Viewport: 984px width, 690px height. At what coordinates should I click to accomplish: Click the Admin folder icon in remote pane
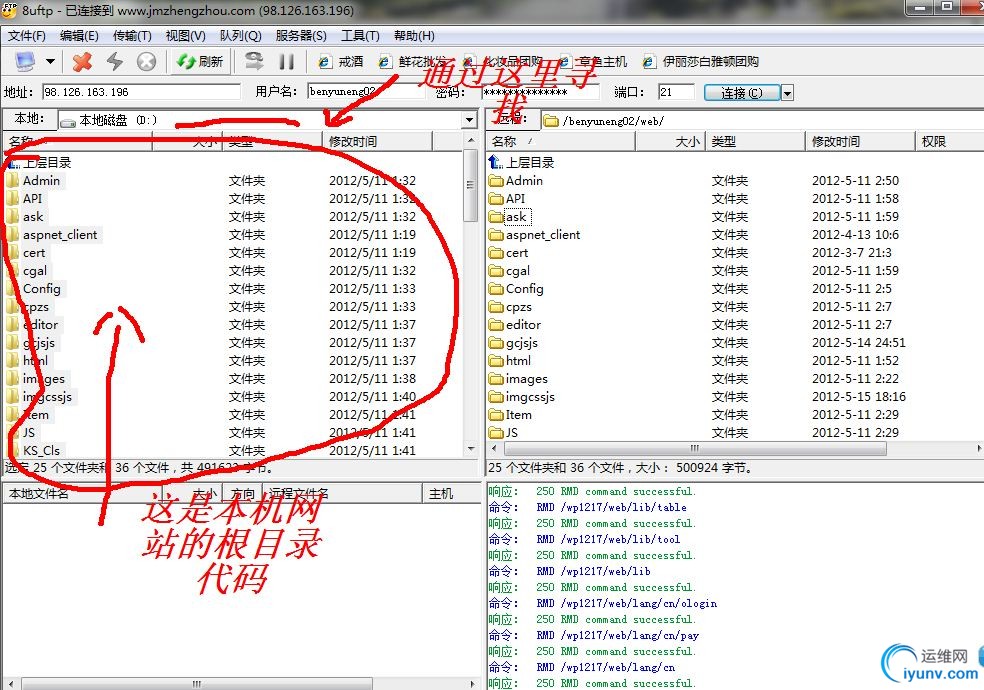[496, 181]
